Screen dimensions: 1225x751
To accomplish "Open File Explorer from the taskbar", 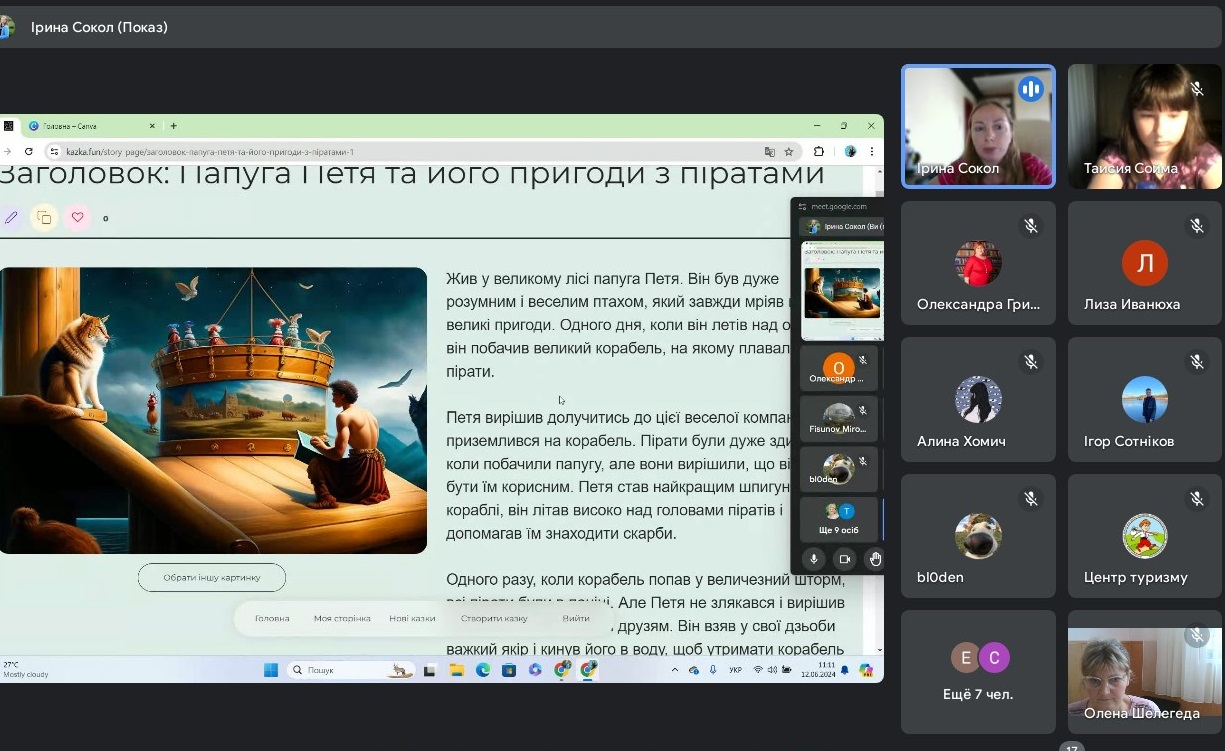I will click(x=456, y=670).
